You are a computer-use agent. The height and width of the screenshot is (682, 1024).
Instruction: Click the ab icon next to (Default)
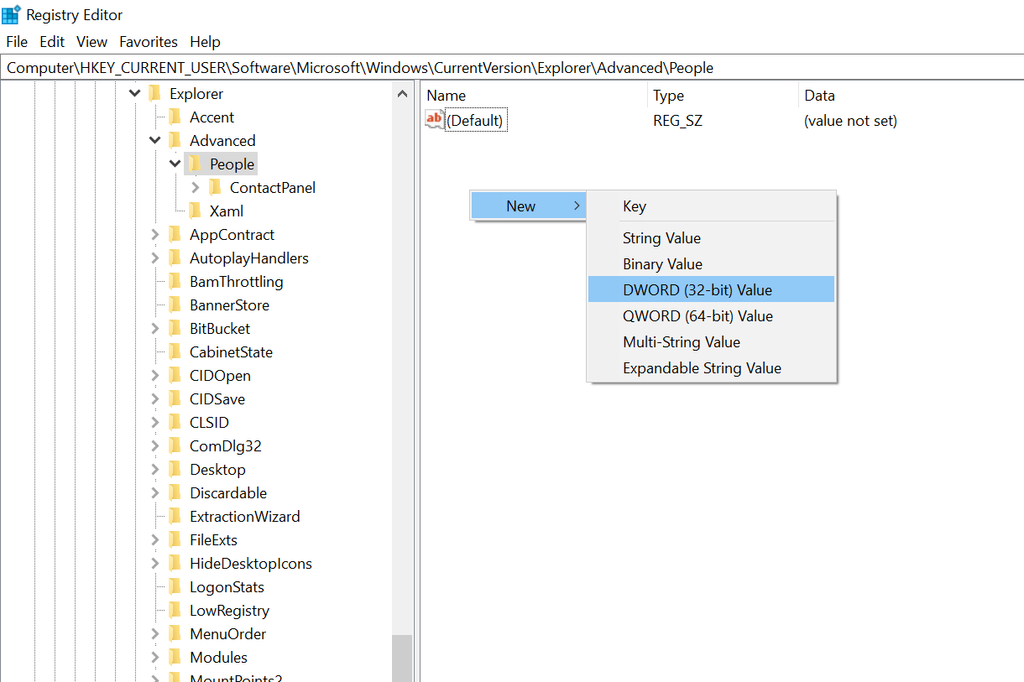434,119
